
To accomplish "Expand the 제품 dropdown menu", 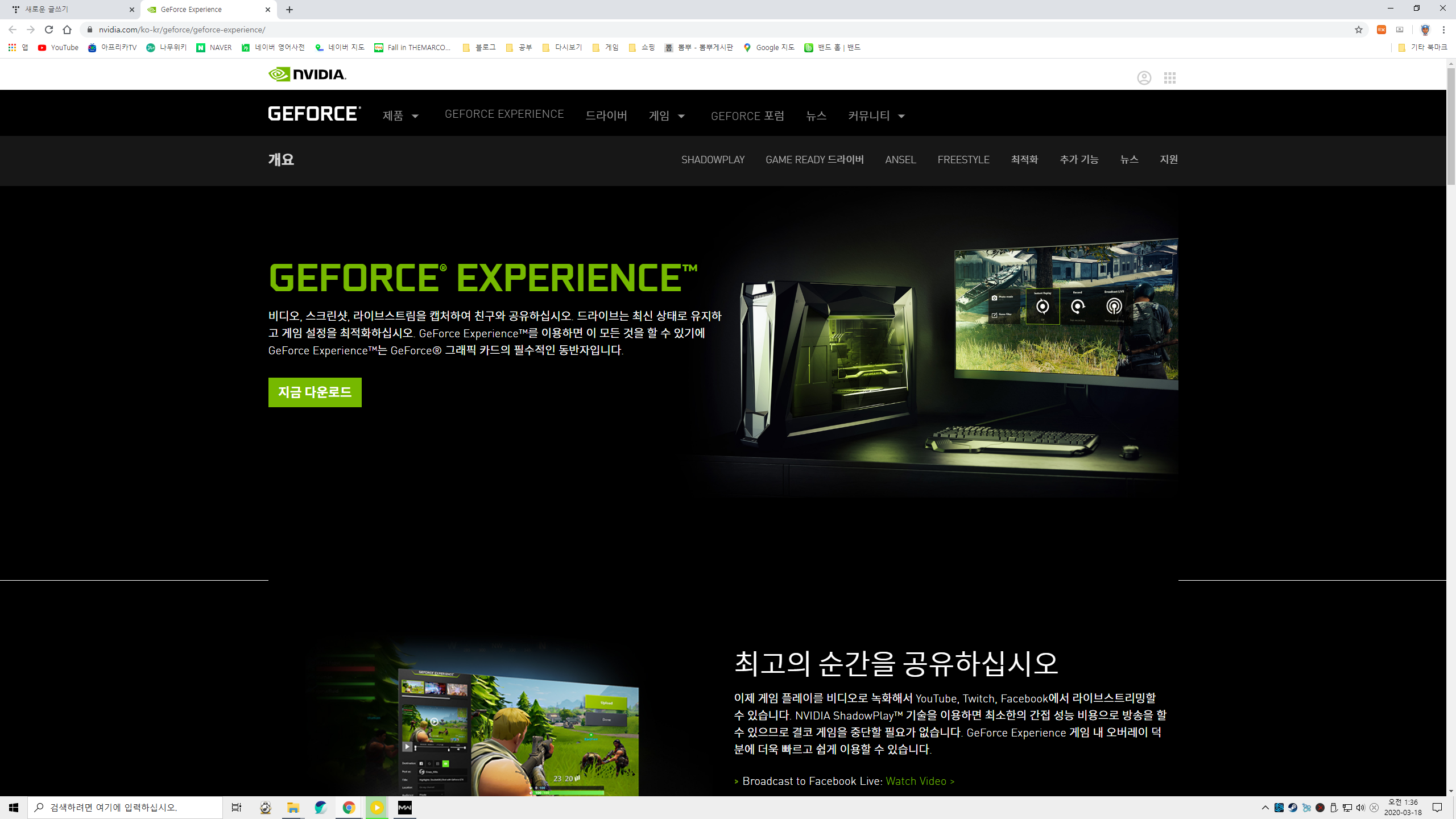I will pyautogui.click(x=400, y=115).
